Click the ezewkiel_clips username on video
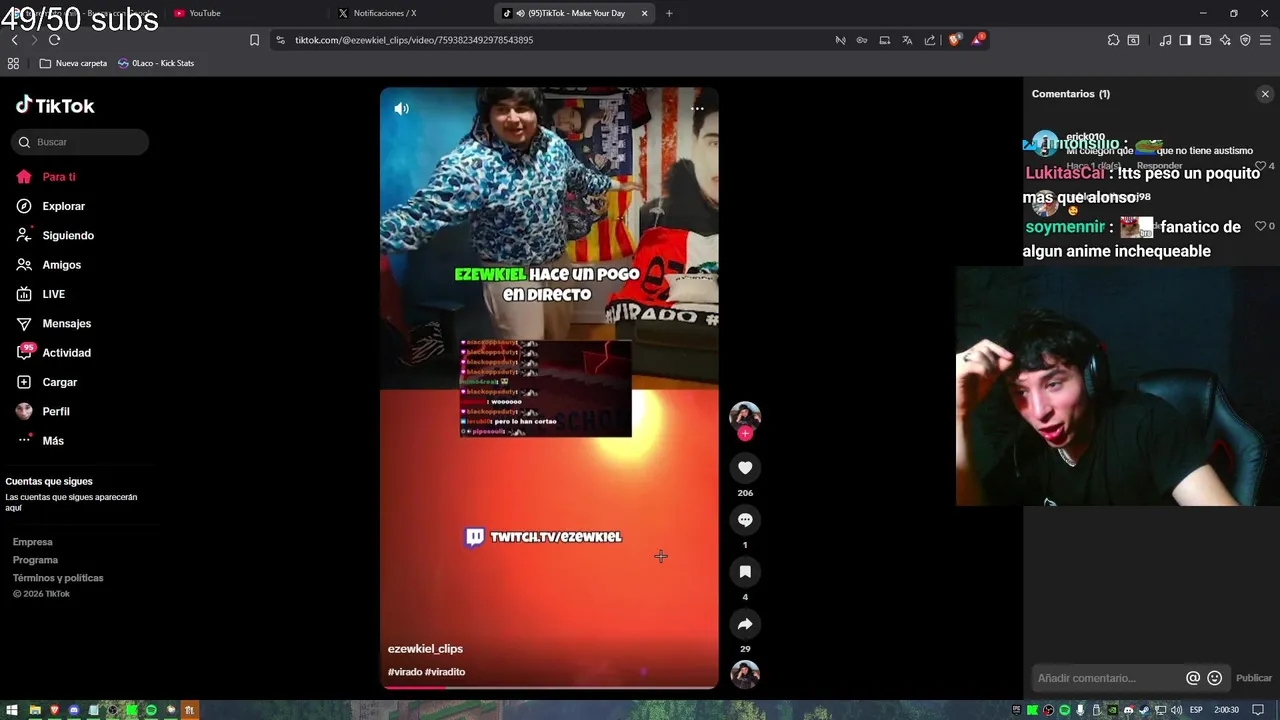 tap(425, 649)
